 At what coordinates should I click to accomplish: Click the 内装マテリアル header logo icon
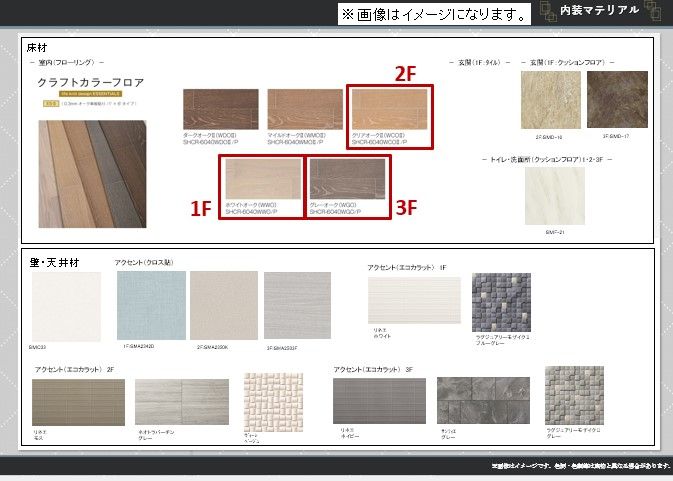[x=653, y=11]
